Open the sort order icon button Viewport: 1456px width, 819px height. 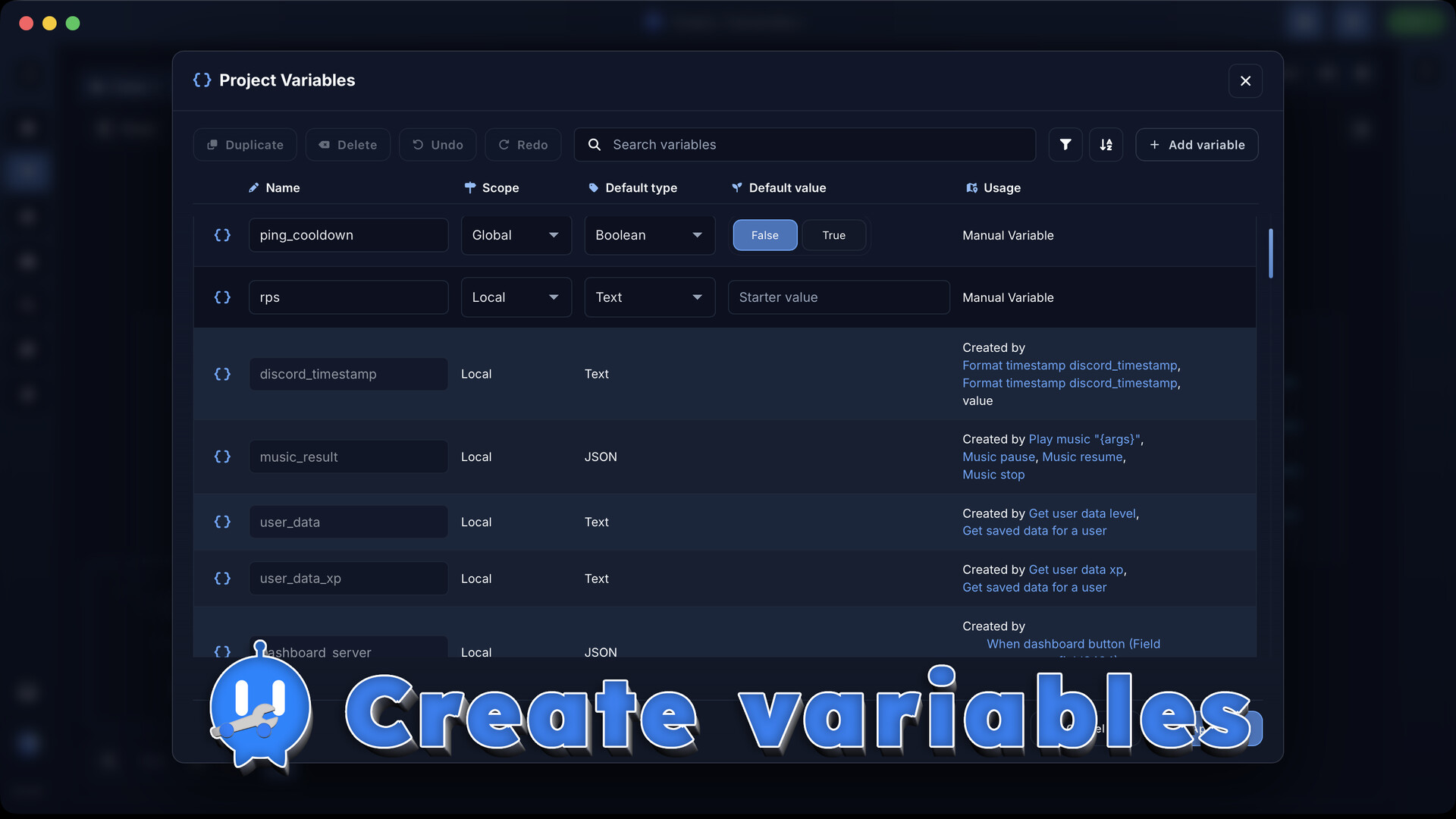(x=1106, y=145)
